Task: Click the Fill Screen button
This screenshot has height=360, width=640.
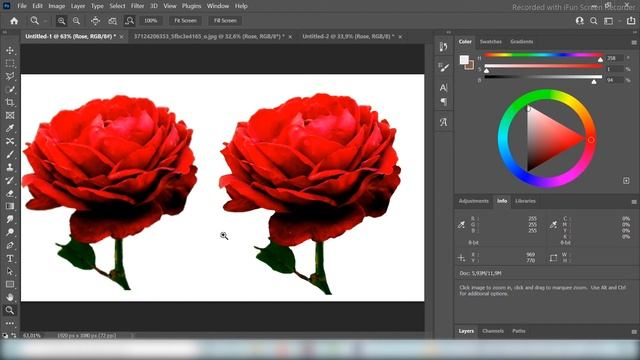Action: (x=225, y=20)
